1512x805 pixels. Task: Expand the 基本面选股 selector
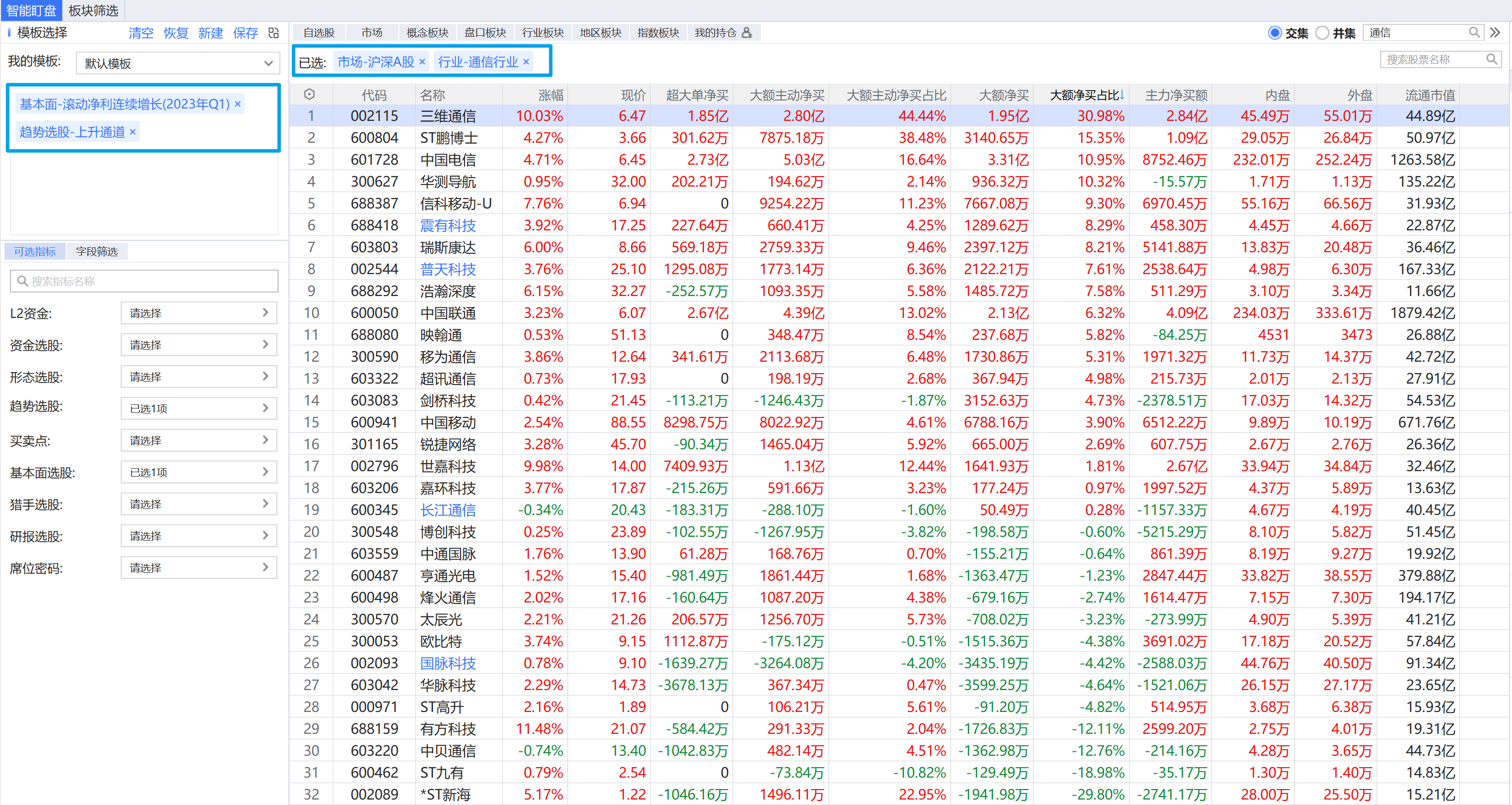pyautogui.click(x=199, y=472)
